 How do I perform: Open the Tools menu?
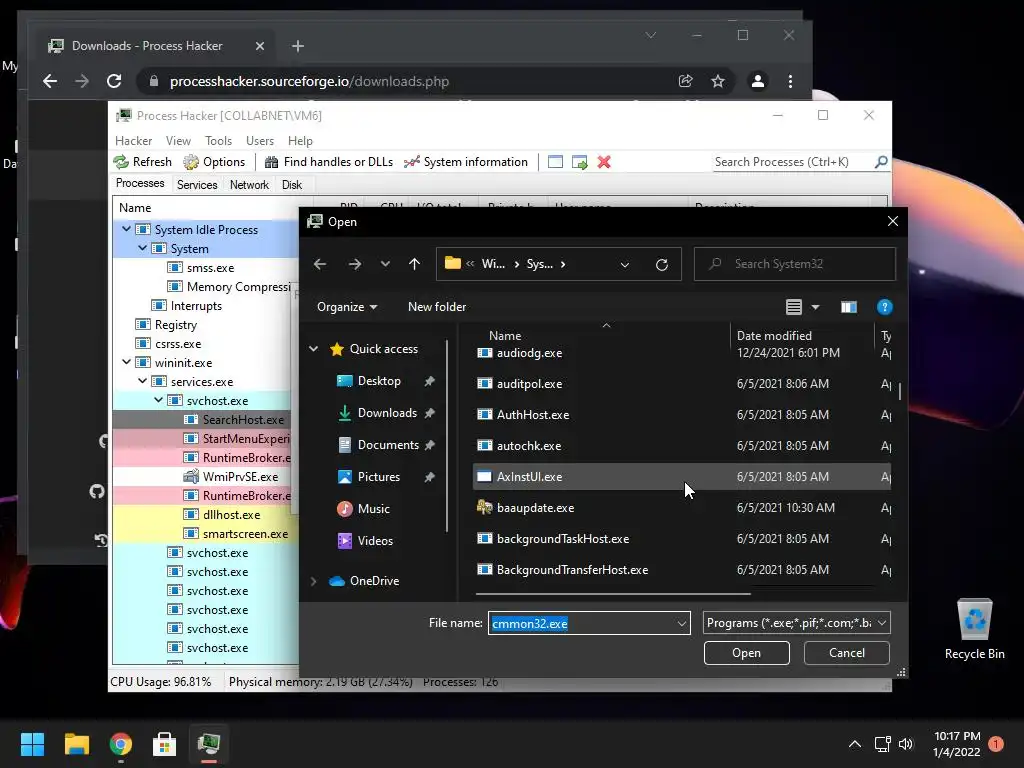218,141
